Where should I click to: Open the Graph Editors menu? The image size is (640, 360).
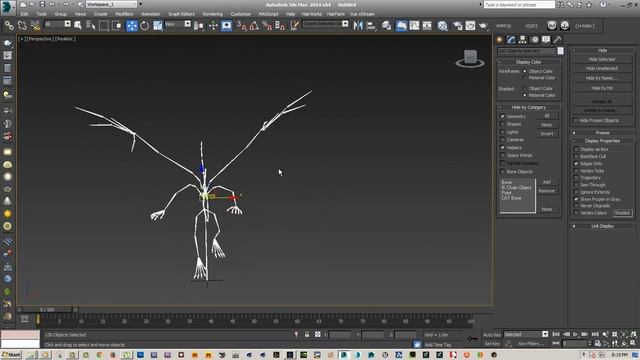[181, 14]
